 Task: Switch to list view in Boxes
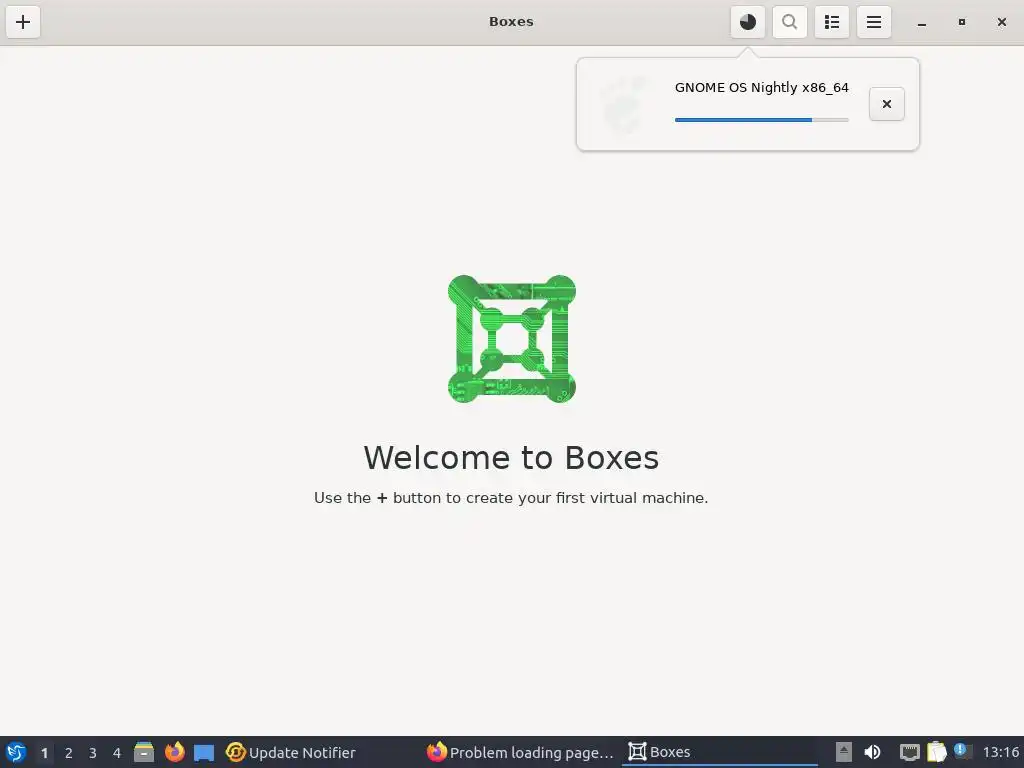point(831,22)
